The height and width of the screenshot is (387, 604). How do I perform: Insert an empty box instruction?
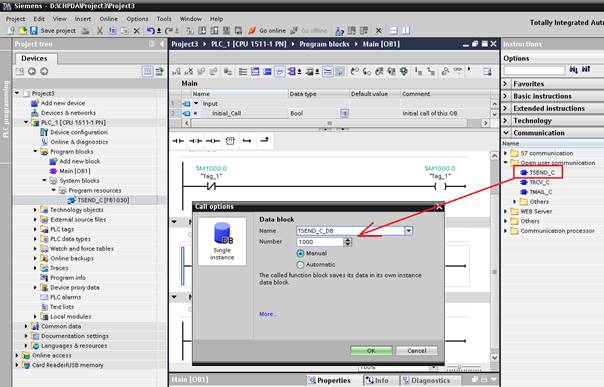[x=230, y=141]
